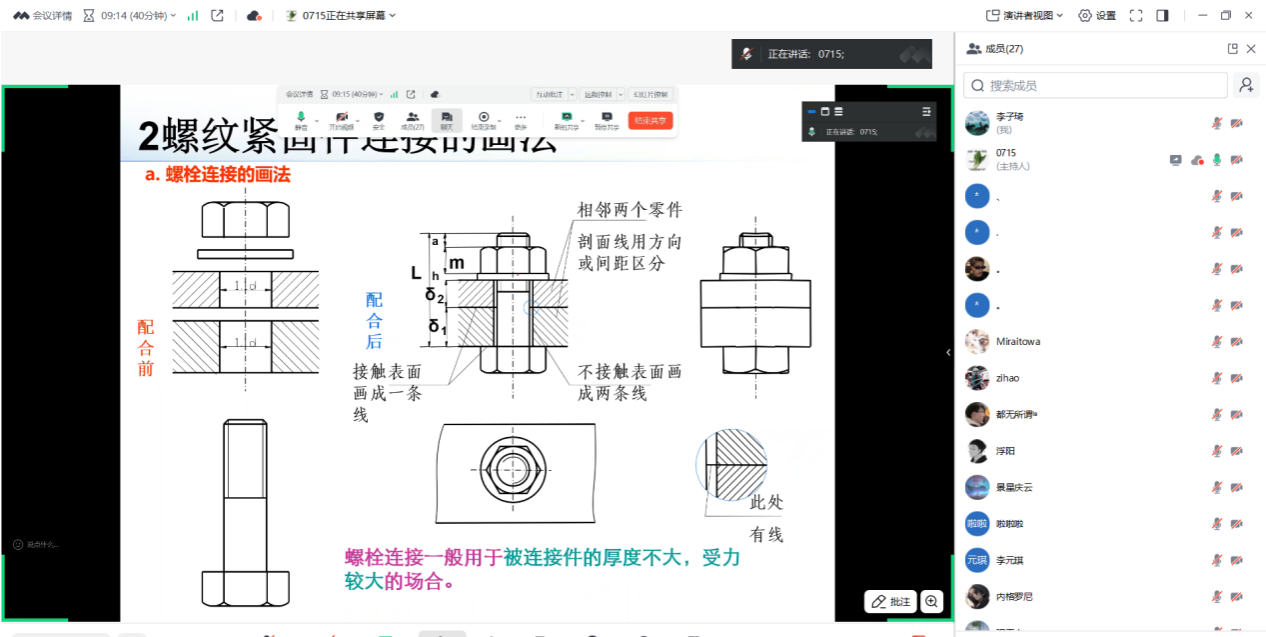
Task: Click the zoom magnifier icon beside 批注
Action: [932, 601]
